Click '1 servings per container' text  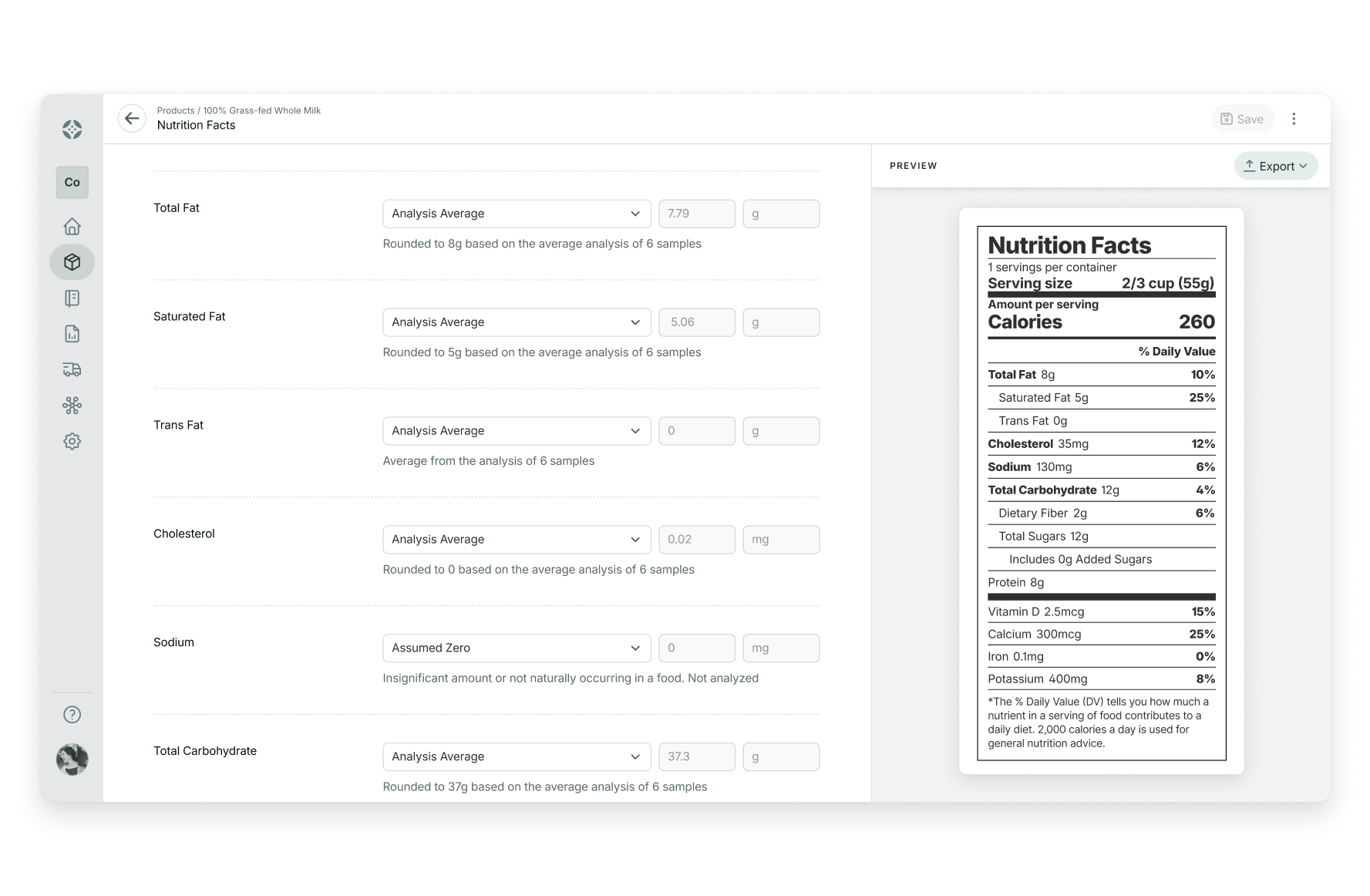pyautogui.click(x=1052, y=268)
